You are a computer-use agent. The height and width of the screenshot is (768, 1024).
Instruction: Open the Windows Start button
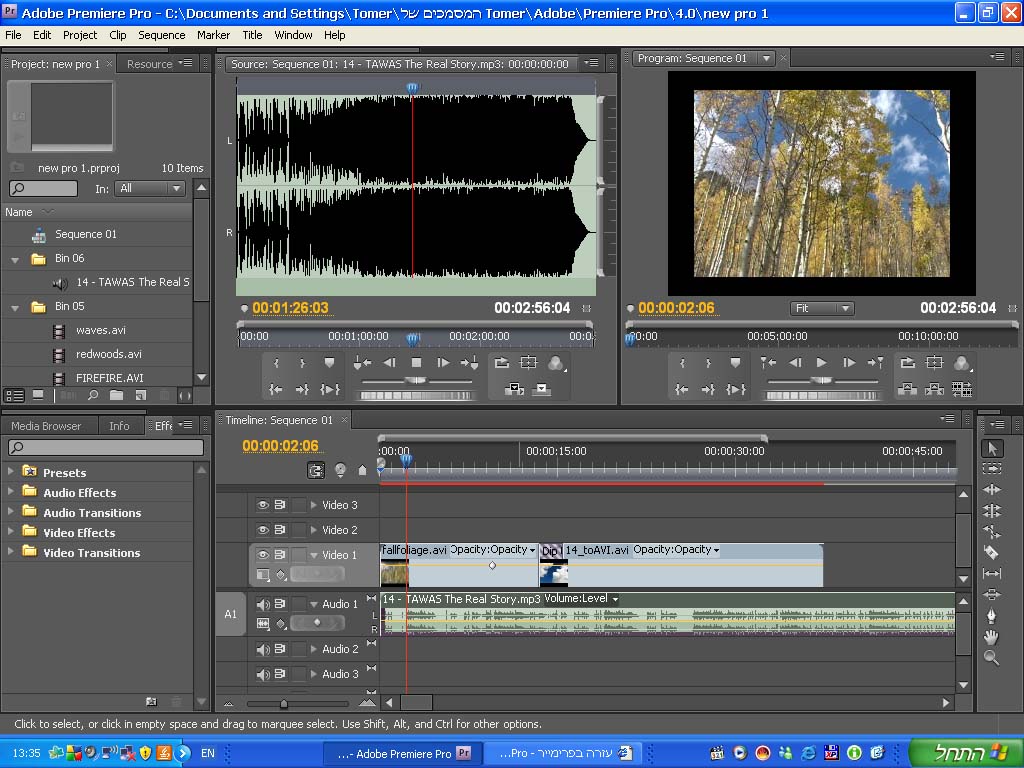tap(965, 753)
